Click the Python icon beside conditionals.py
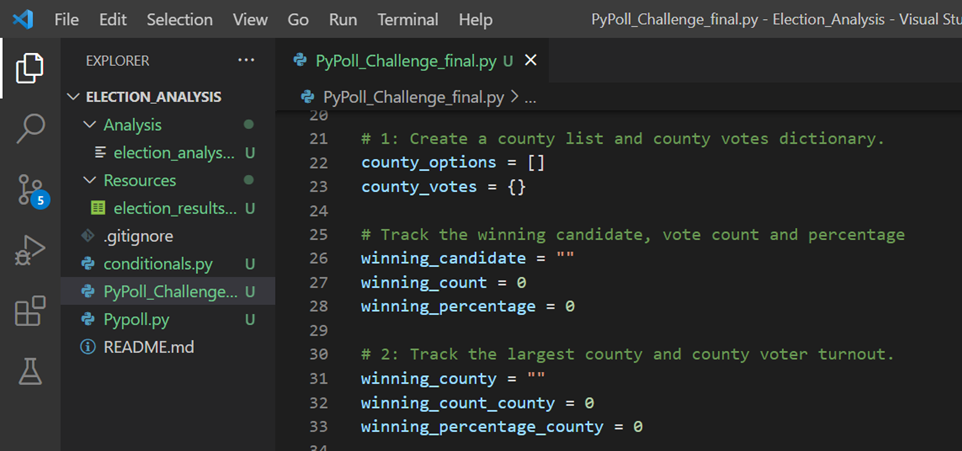962x451 pixels. pyautogui.click(x=88, y=264)
